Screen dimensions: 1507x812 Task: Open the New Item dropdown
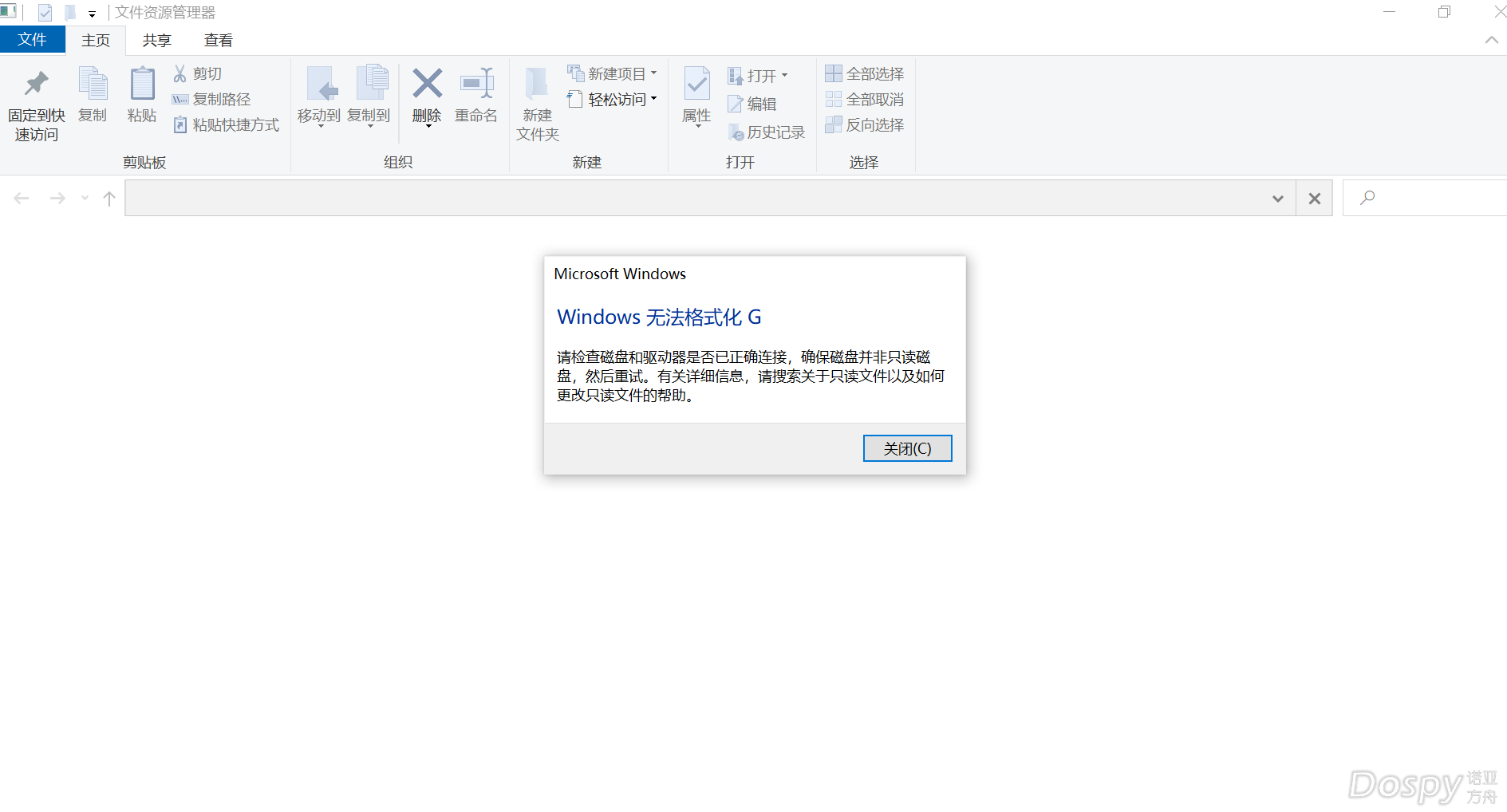[612, 73]
